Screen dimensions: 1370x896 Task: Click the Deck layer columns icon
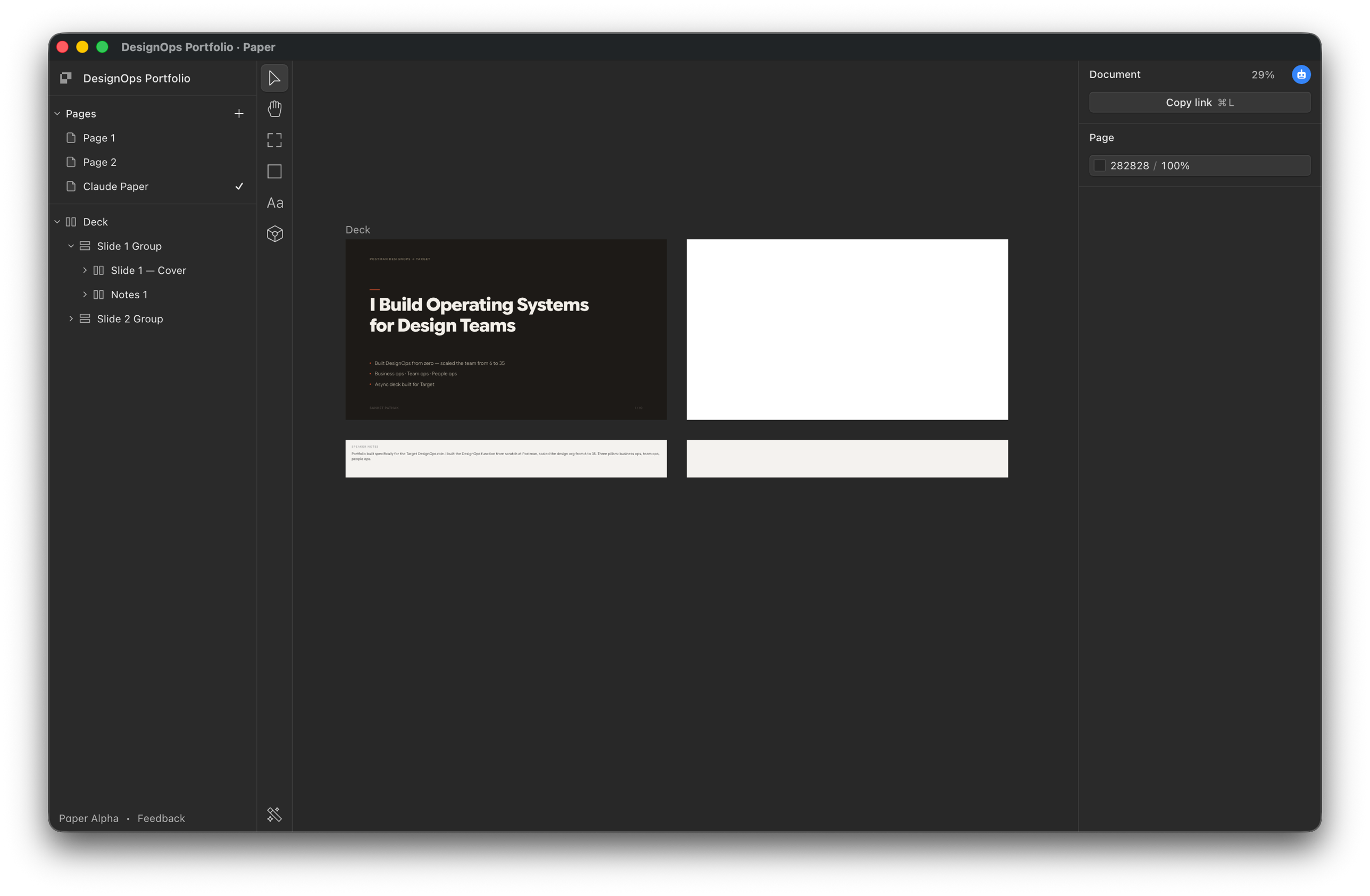pyautogui.click(x=71, y=222)
